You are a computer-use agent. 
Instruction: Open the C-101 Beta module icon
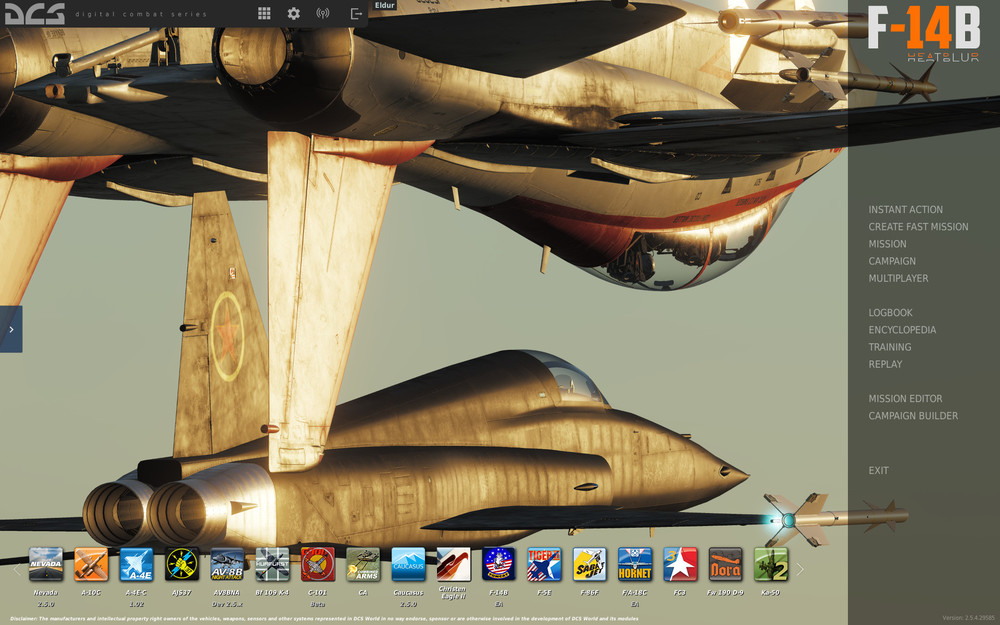click(x=318, y=564)
